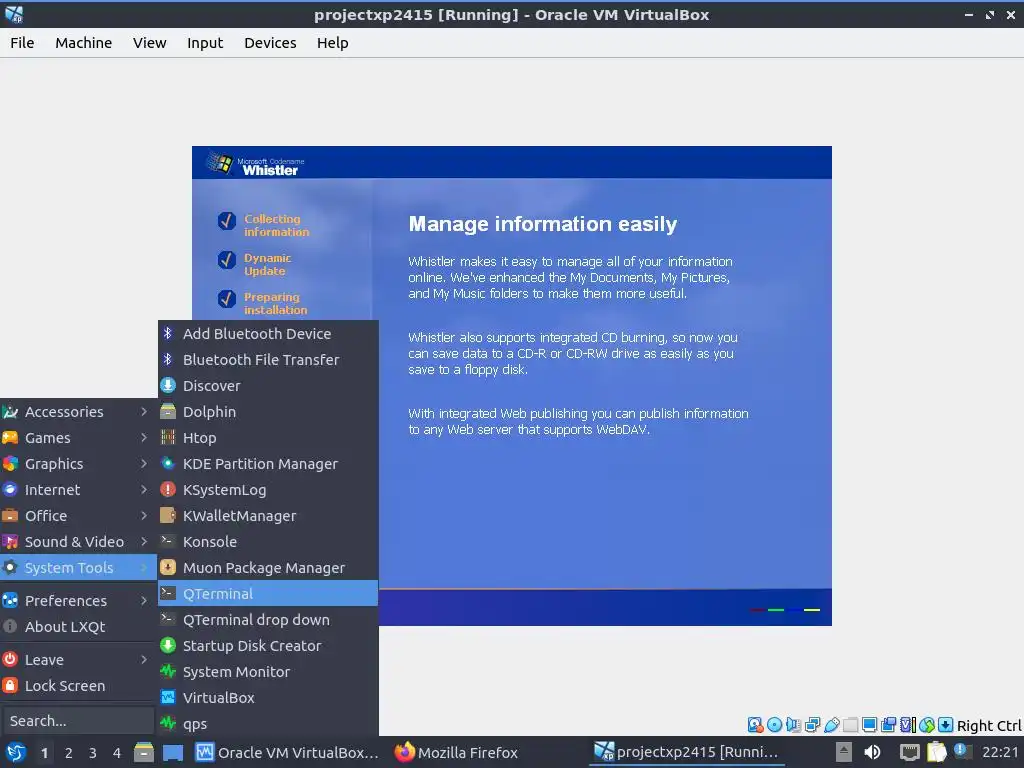1024x768 pixels.
Task: Click the USB devices indicator in status bar
Action: (831, 725)
